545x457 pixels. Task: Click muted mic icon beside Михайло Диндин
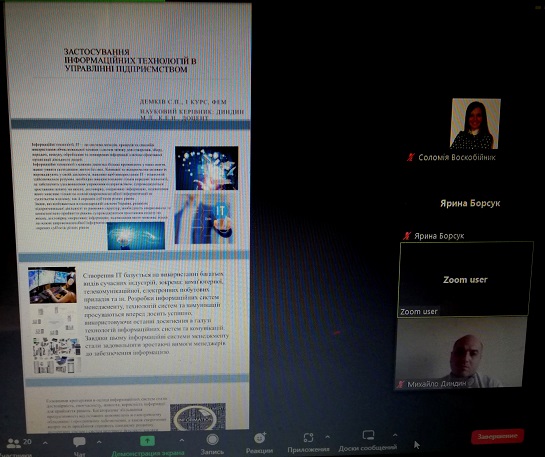coord(400,384)
